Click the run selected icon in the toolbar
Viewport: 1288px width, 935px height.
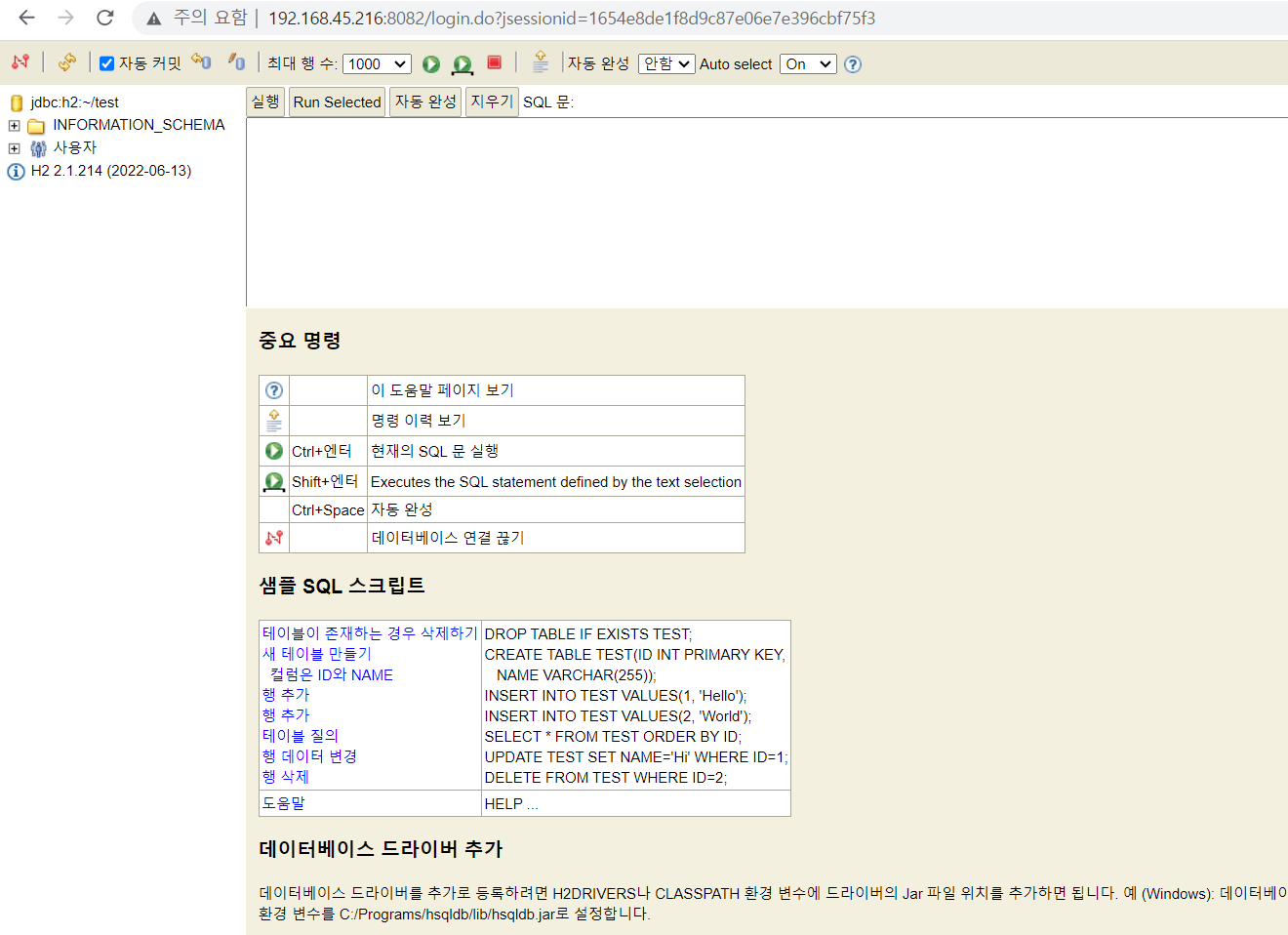[463, 63]
